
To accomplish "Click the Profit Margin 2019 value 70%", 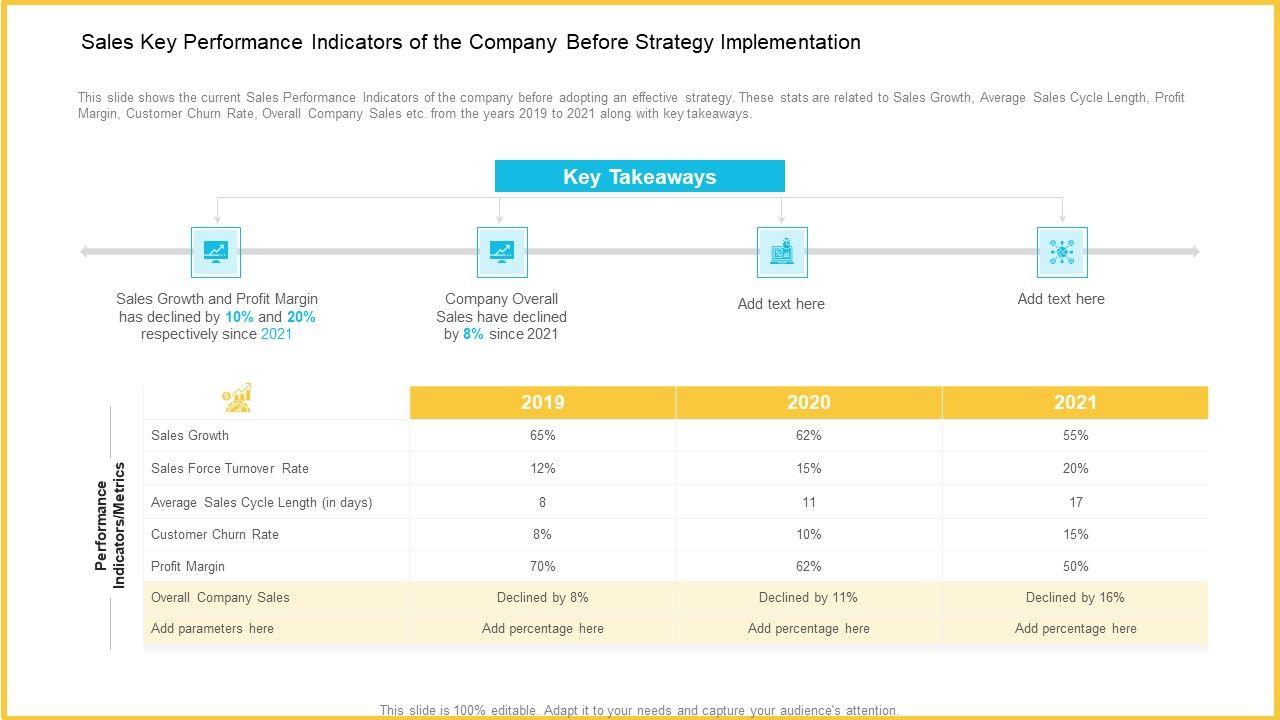I will click(x=543, y=566).
